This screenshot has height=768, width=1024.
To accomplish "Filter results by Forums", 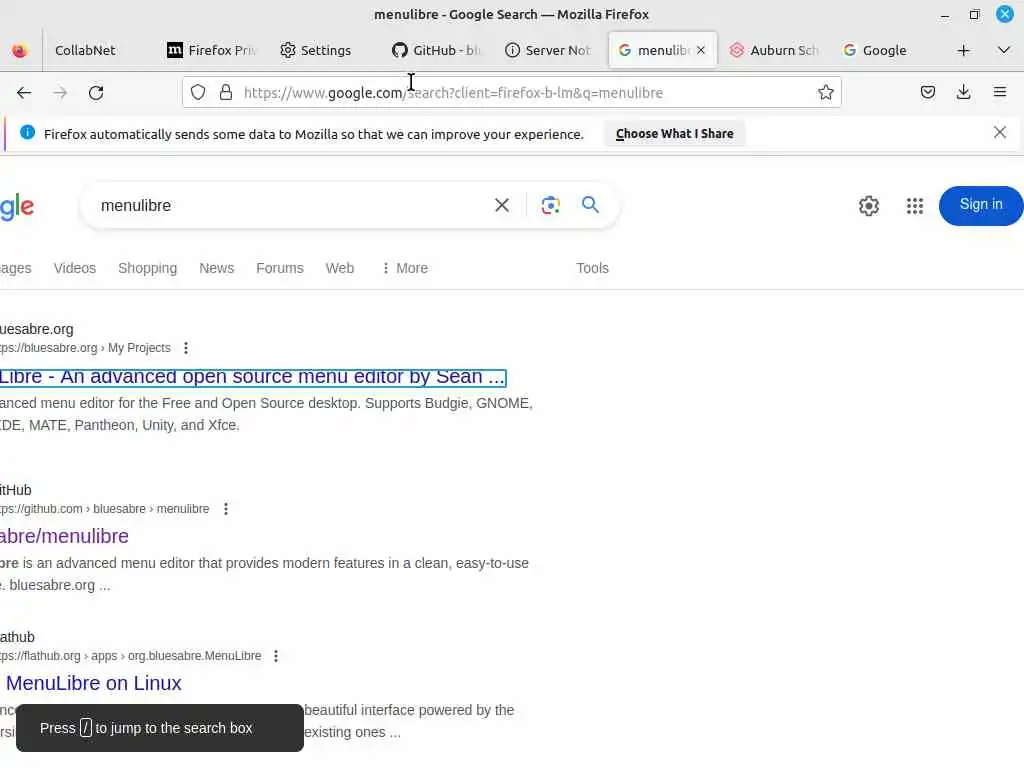I will tap(280, 268).
